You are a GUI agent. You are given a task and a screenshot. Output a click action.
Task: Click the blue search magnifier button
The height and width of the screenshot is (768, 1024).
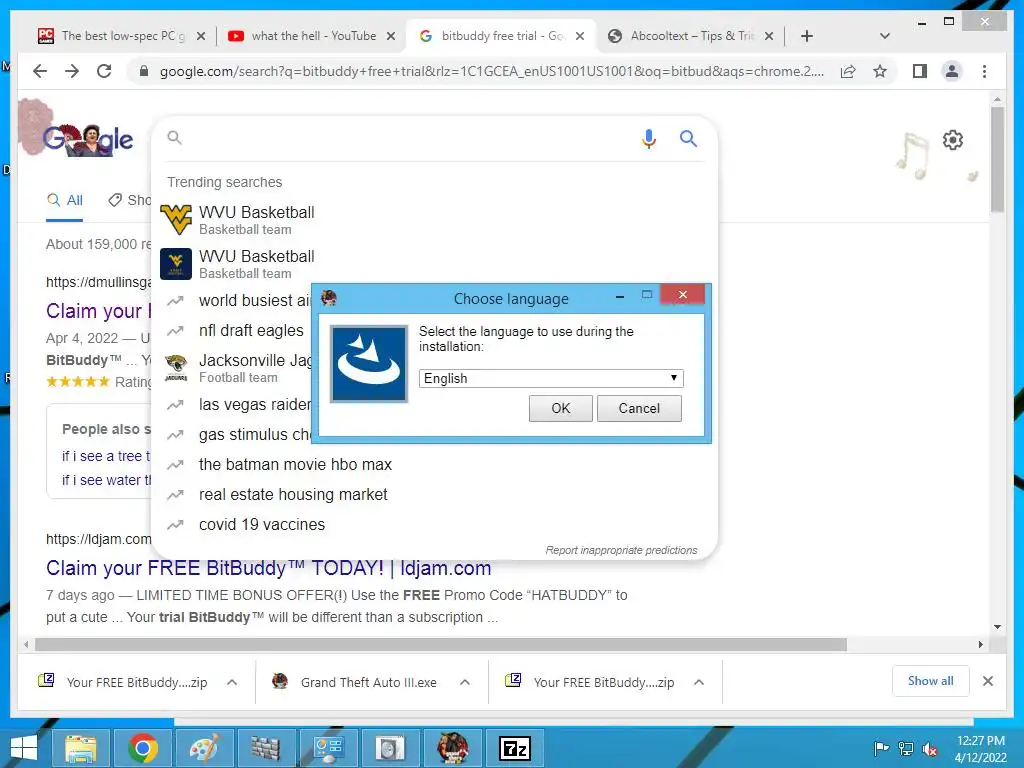[688, 138]
